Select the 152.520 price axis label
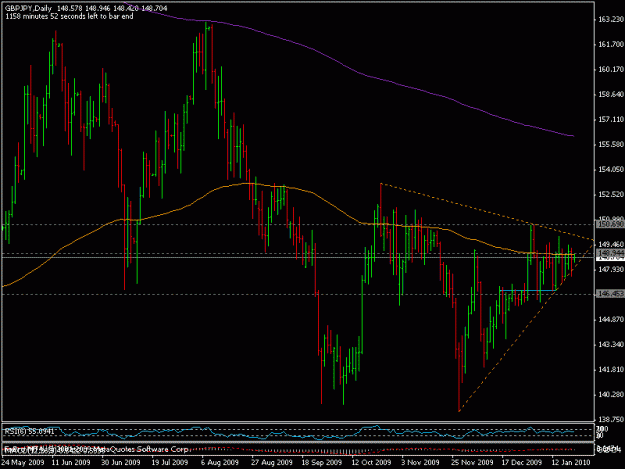 [x=611, y=194]
